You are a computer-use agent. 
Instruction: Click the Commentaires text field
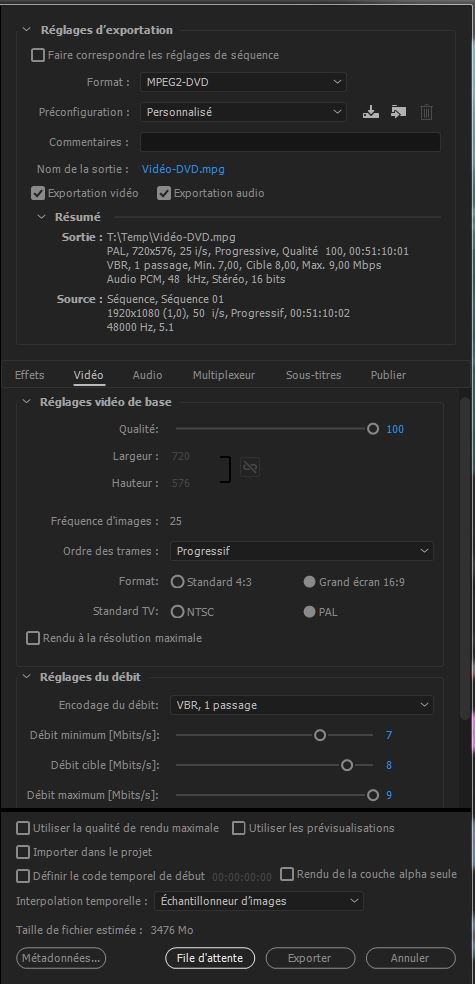(291, 142)
